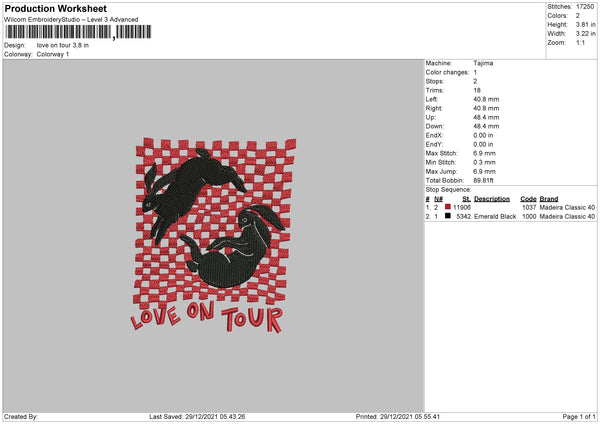Click the stitches count '17250'
This screenshot has height=424, width=600.
[x=585, y=7]
